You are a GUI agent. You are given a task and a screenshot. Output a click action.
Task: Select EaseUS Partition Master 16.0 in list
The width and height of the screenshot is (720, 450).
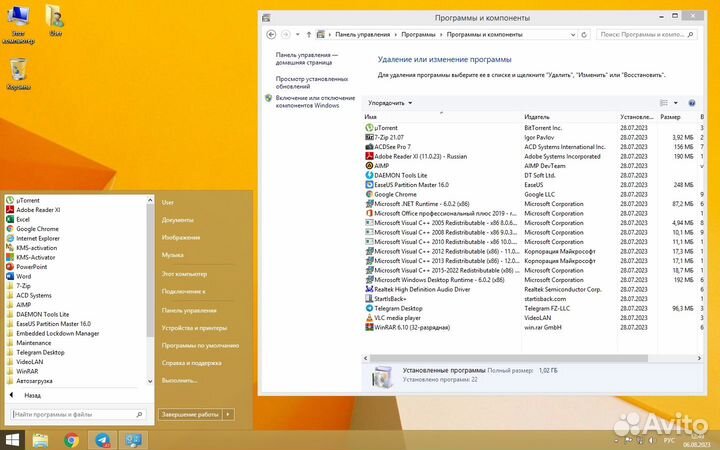(x=533, y=185)
